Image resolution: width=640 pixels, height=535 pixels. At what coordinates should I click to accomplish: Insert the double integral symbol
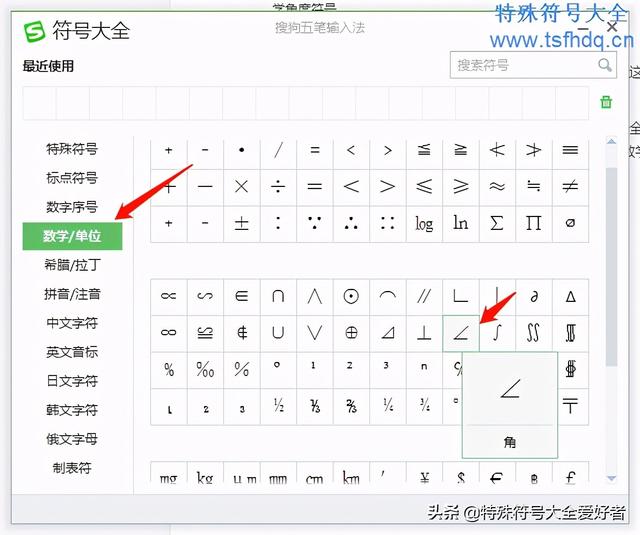[533, 333]
